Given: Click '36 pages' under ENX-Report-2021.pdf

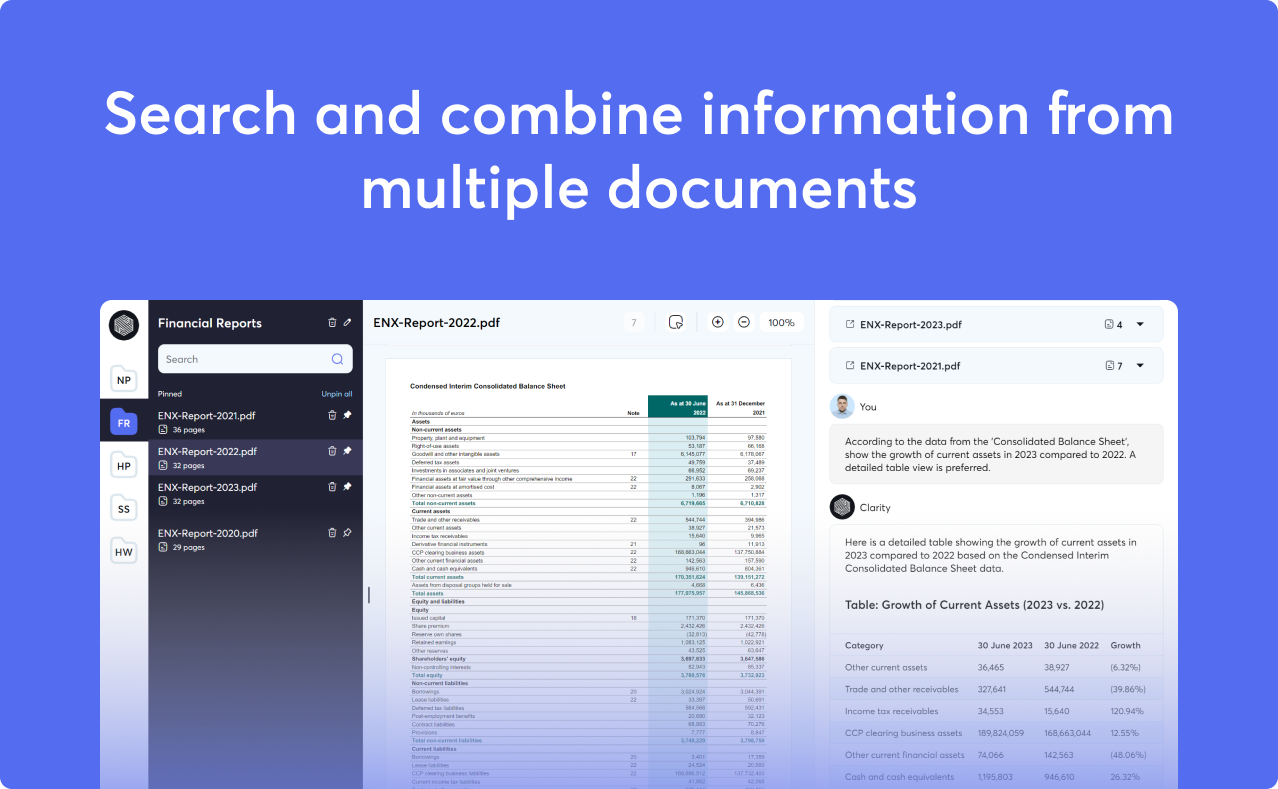Looking at the screenshot, I should tap(187, 429).
